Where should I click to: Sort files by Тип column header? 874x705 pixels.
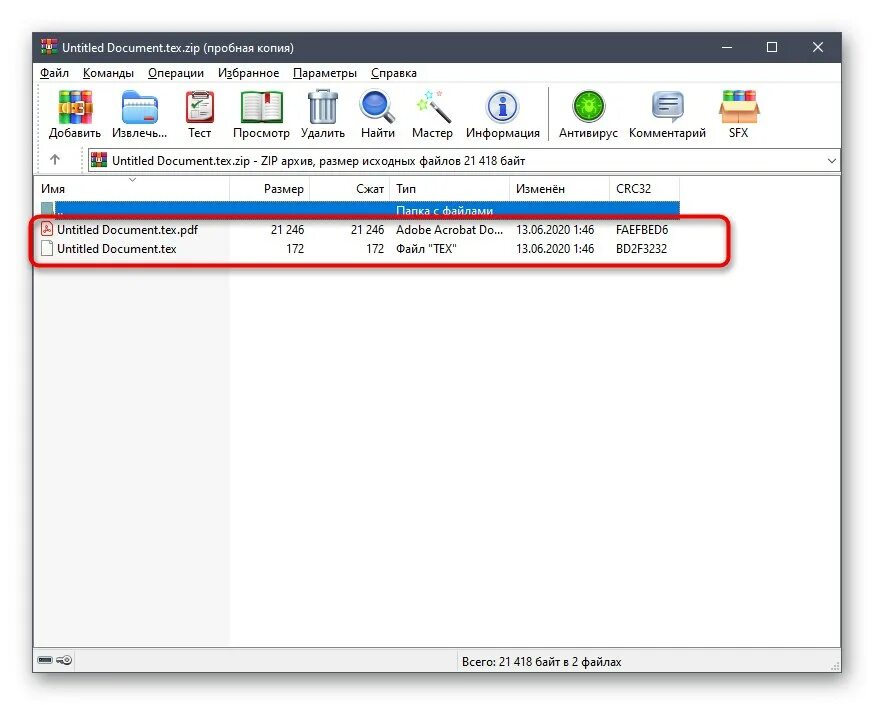pyautogui.click(x=449, y=189)
